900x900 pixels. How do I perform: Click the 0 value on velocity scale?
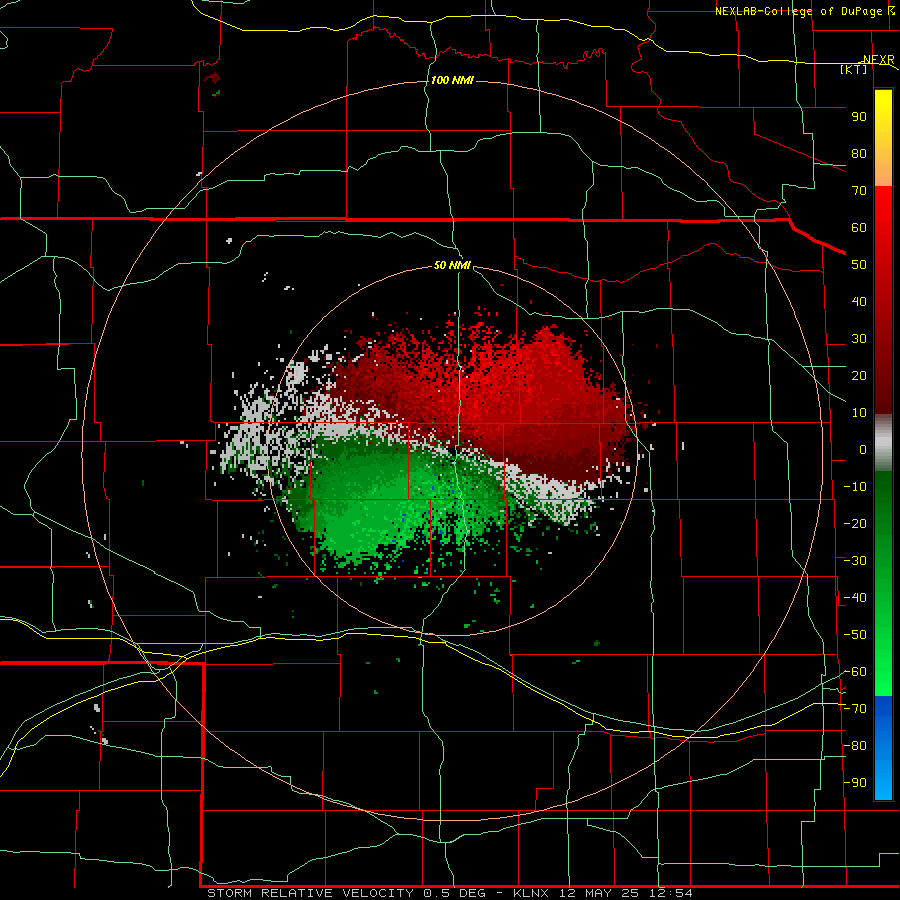pos(863,449)
